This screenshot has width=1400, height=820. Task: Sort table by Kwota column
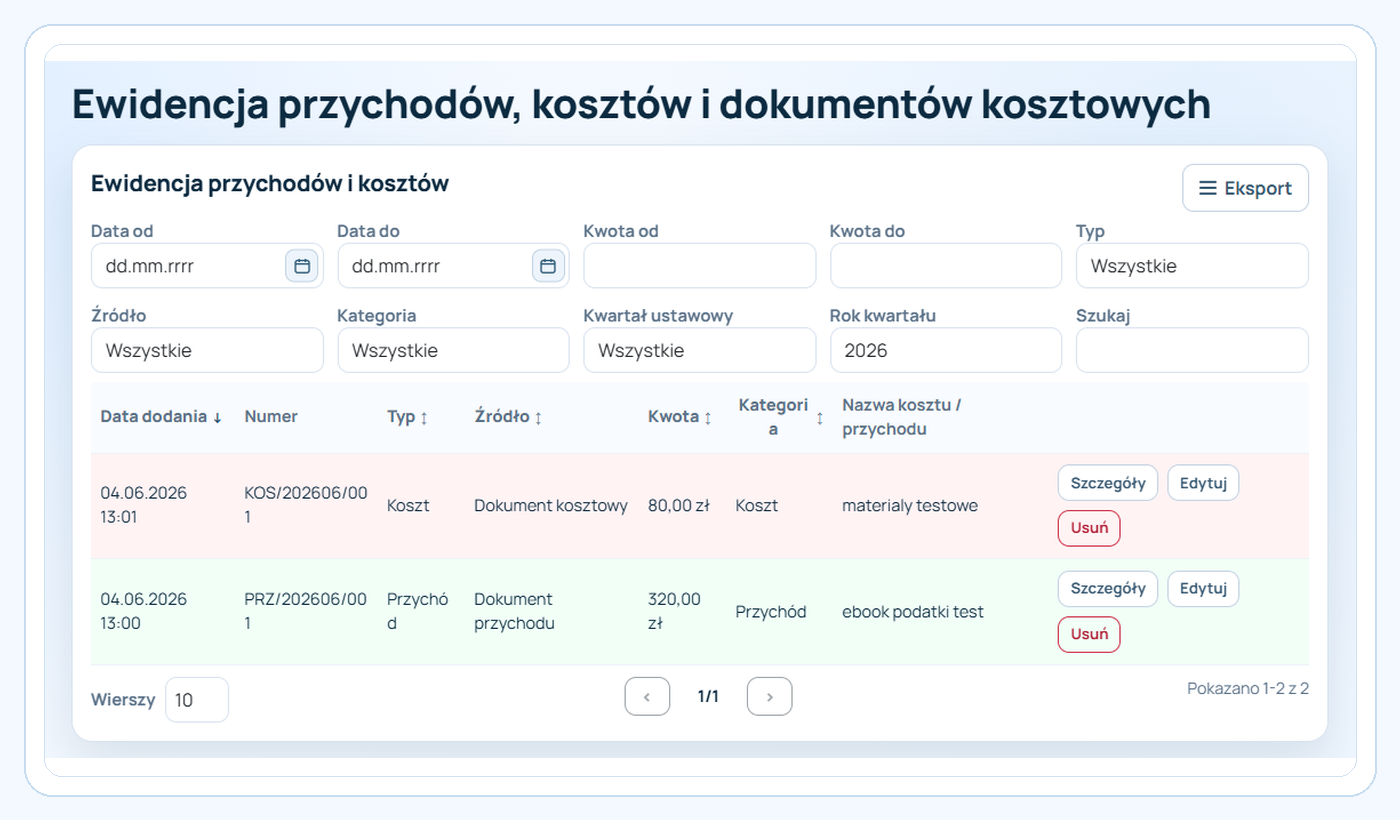click(x=680, y=417)
